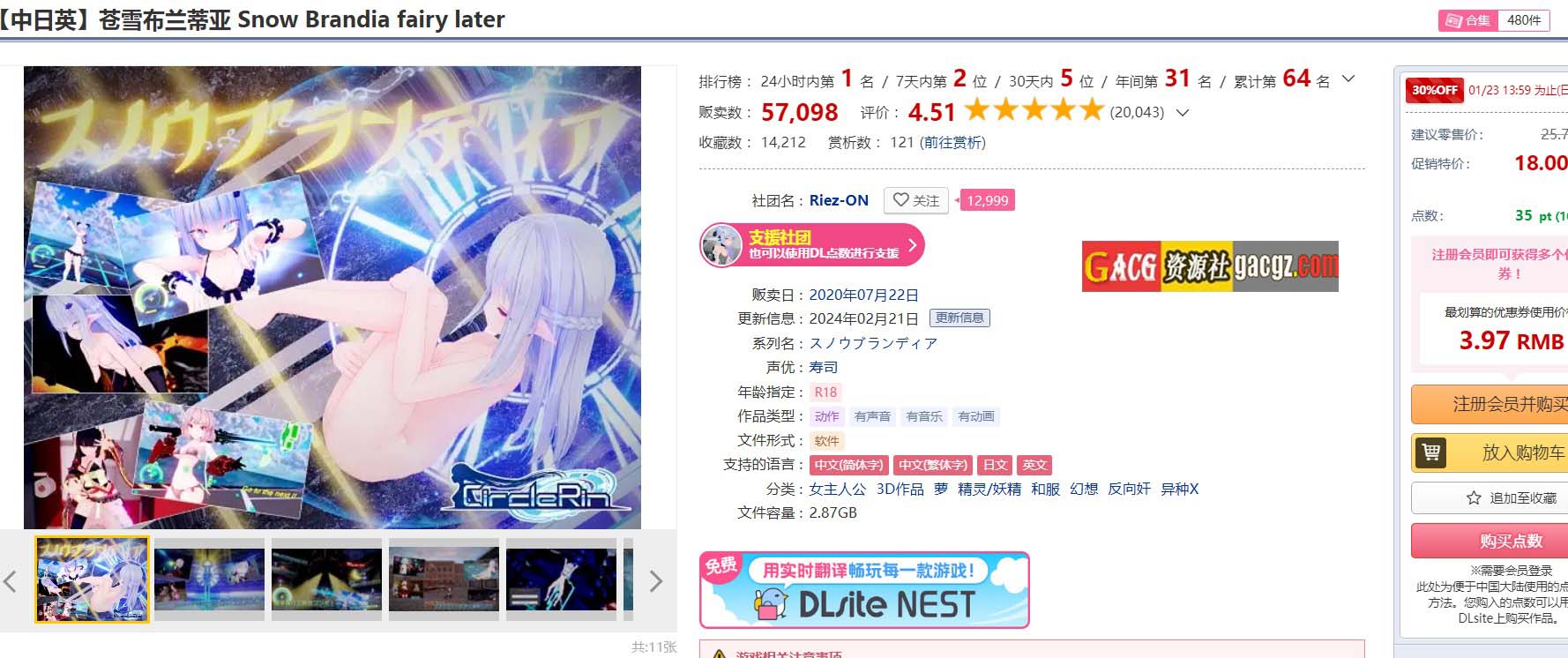Click the shopping cart icon
Screen dimensions: 1568x658
click(x=1430, y=452)
